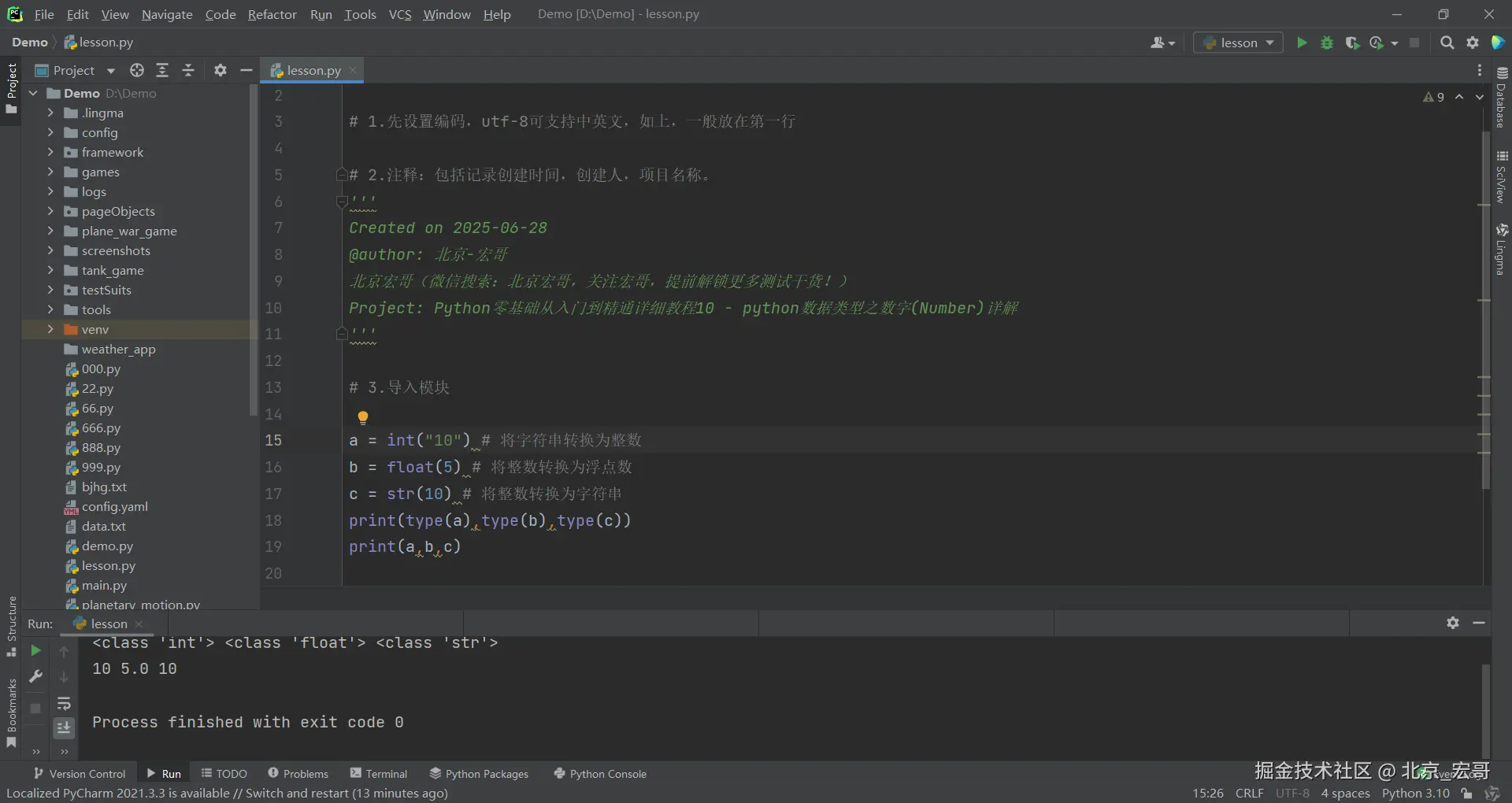Collapse the Demo project root
This screenshot has width=1512, height=803.
33,93
